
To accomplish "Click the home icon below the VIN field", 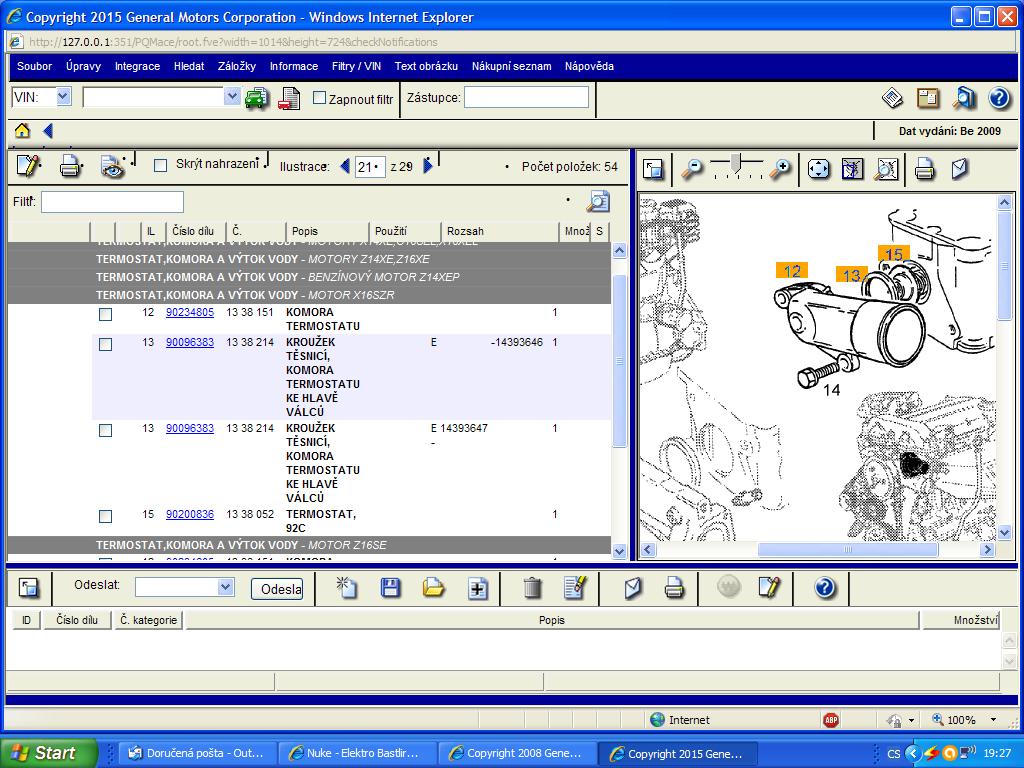I will (22, 131).
